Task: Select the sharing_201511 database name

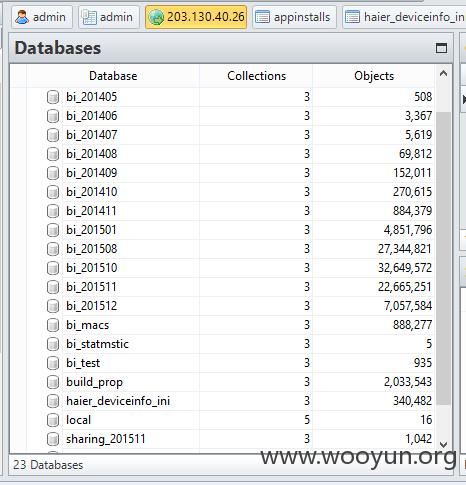Action: 106,439
